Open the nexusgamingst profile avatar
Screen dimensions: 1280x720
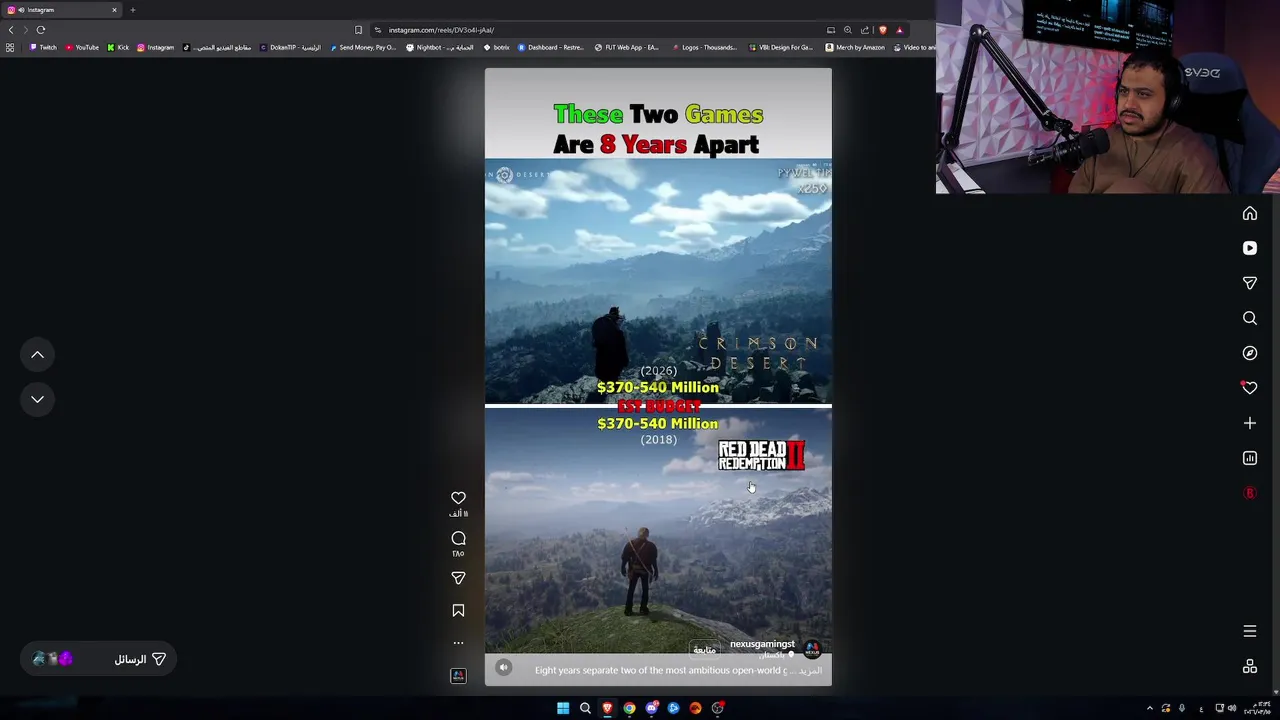click(x=812, y=649)
